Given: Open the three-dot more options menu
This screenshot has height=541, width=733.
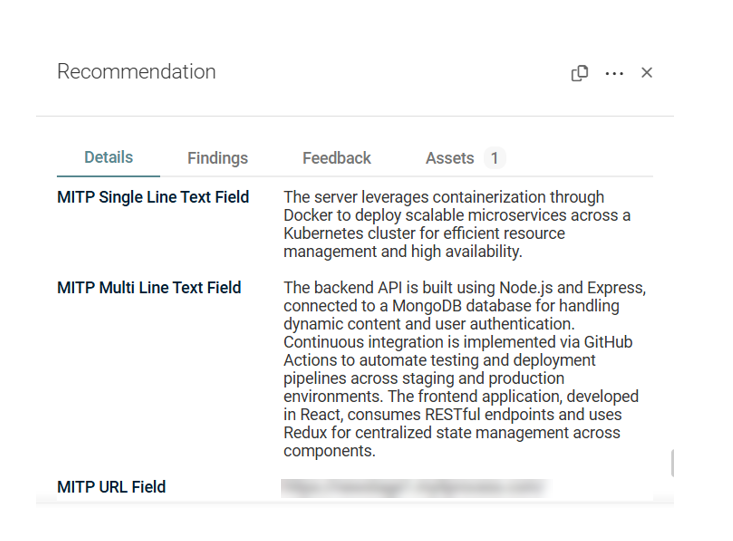Looking at the screenshot, I should (x=614, y=73).
